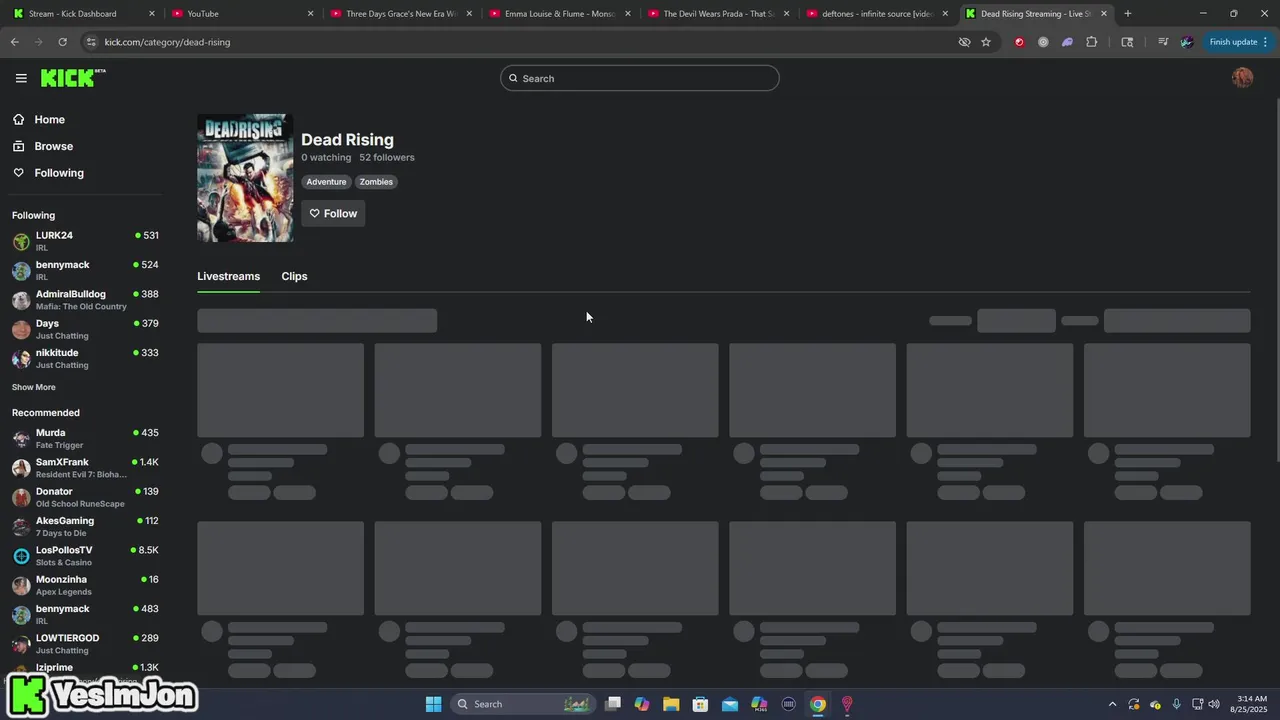Click the Browse link in sidebar
The height and width of the screenshot is (720, 1280).
click(x=54, y=146)
